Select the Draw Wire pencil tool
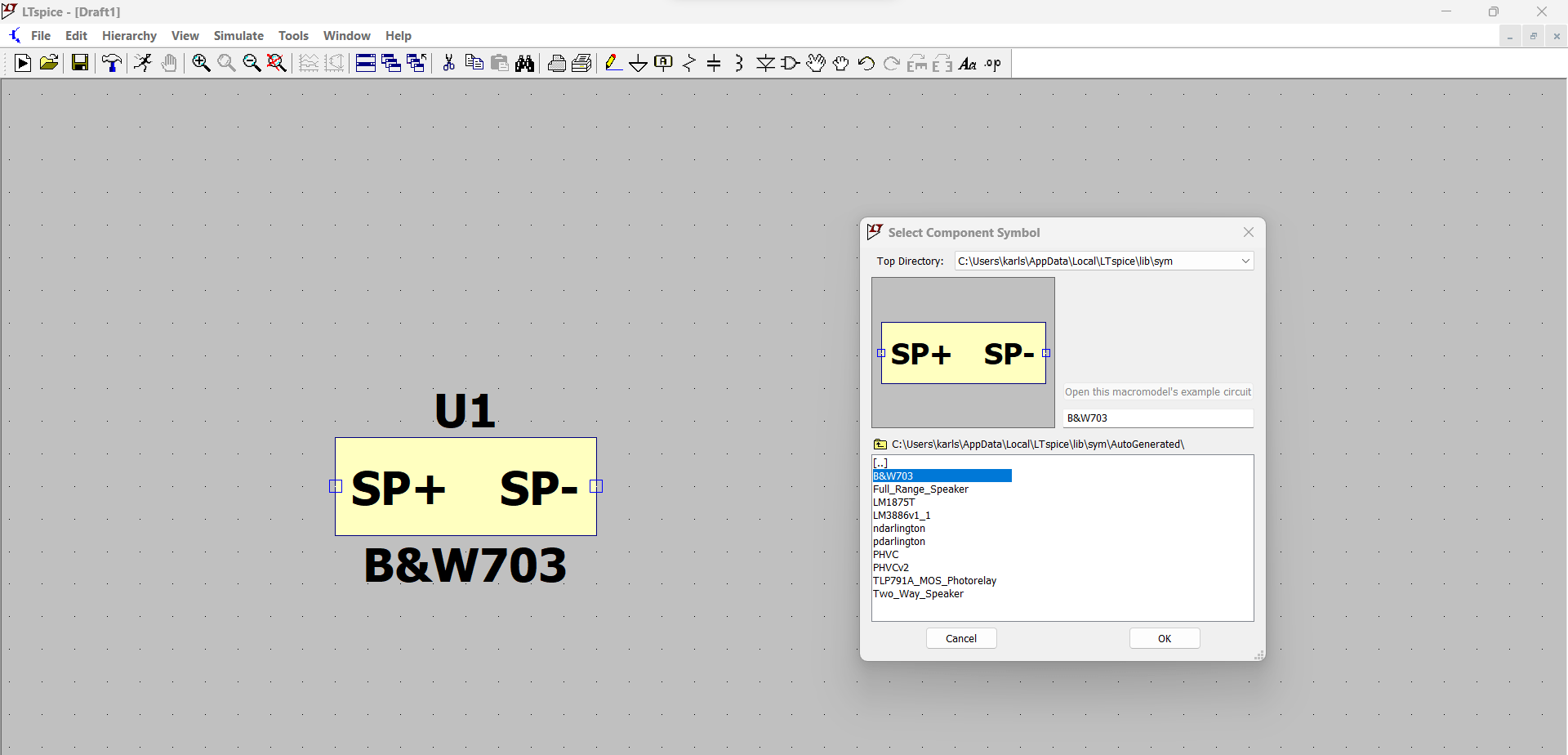This screenshot has height=755, width=1568. pyautogui.click(x=613, y=63)
